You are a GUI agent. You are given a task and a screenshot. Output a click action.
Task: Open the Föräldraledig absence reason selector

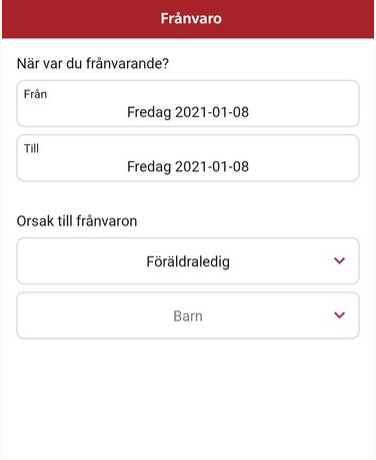click(188, 261)
